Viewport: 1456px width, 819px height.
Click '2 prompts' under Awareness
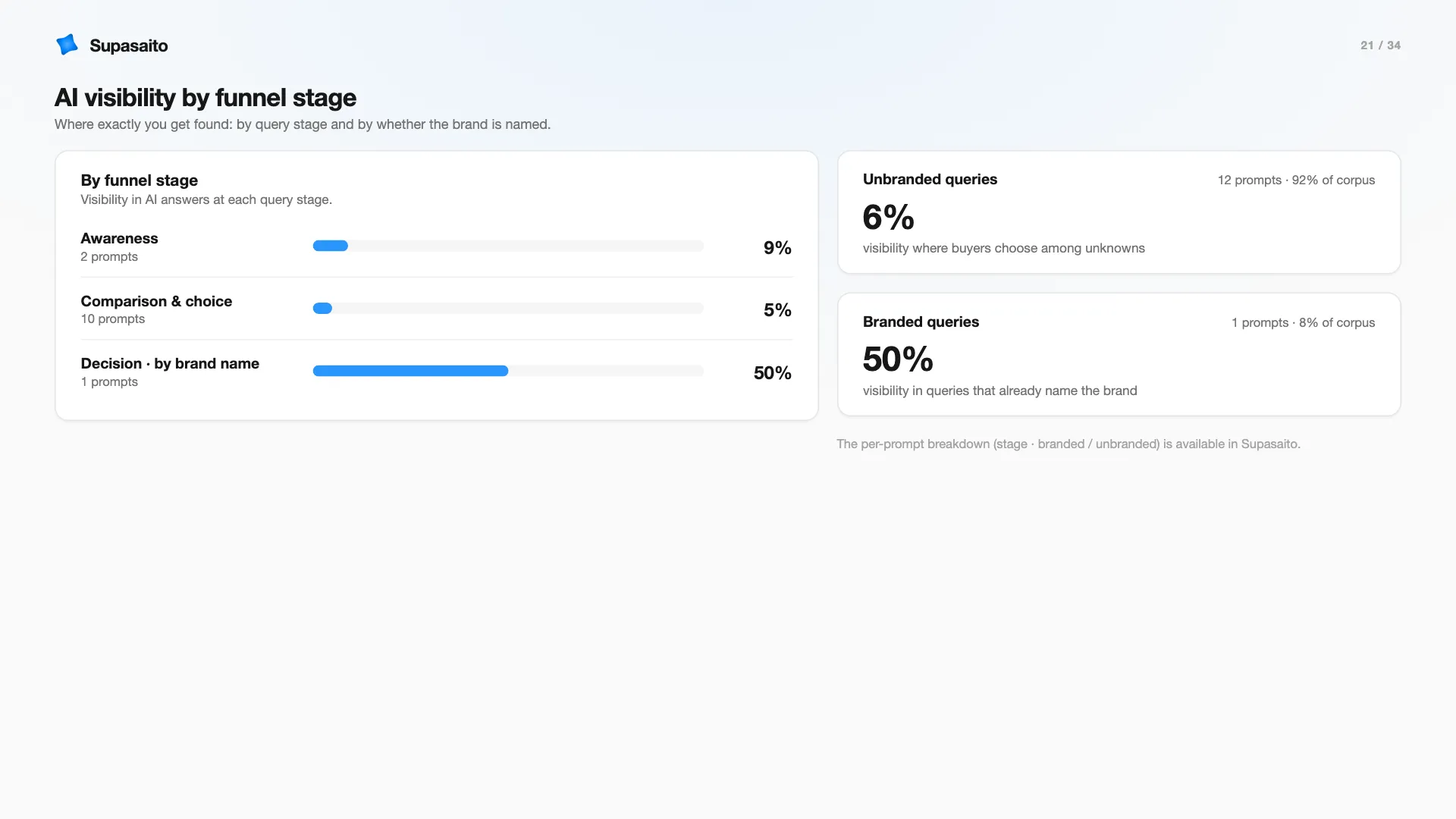109,257
